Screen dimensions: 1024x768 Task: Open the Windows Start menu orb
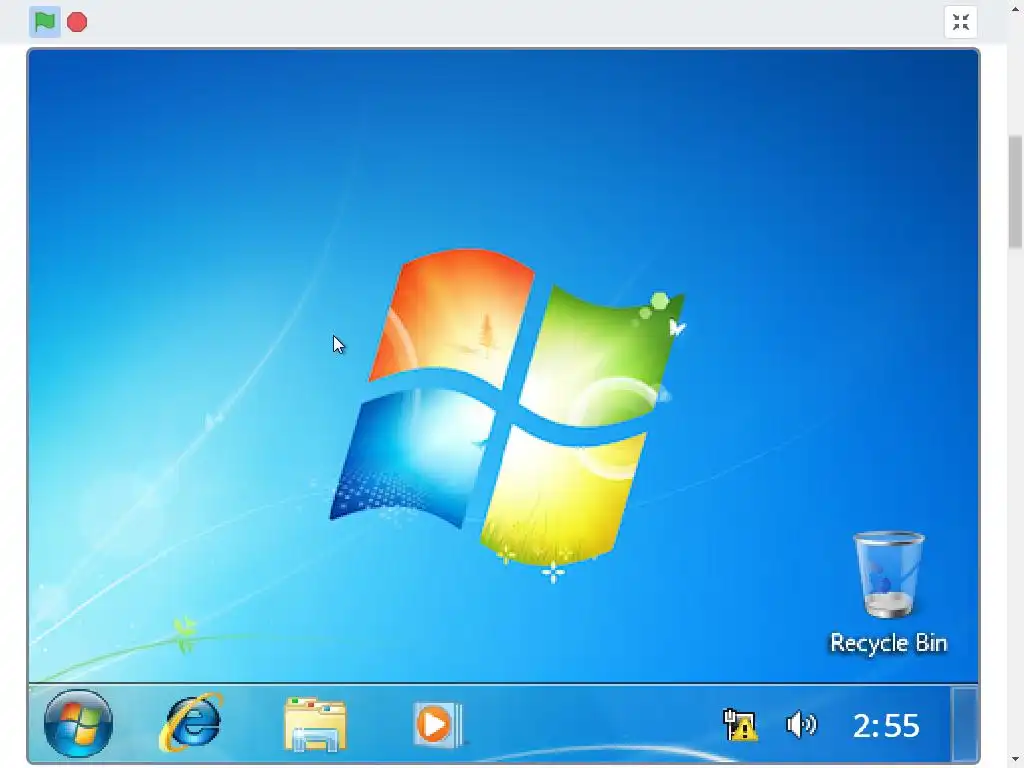click(x=78, y=724)
